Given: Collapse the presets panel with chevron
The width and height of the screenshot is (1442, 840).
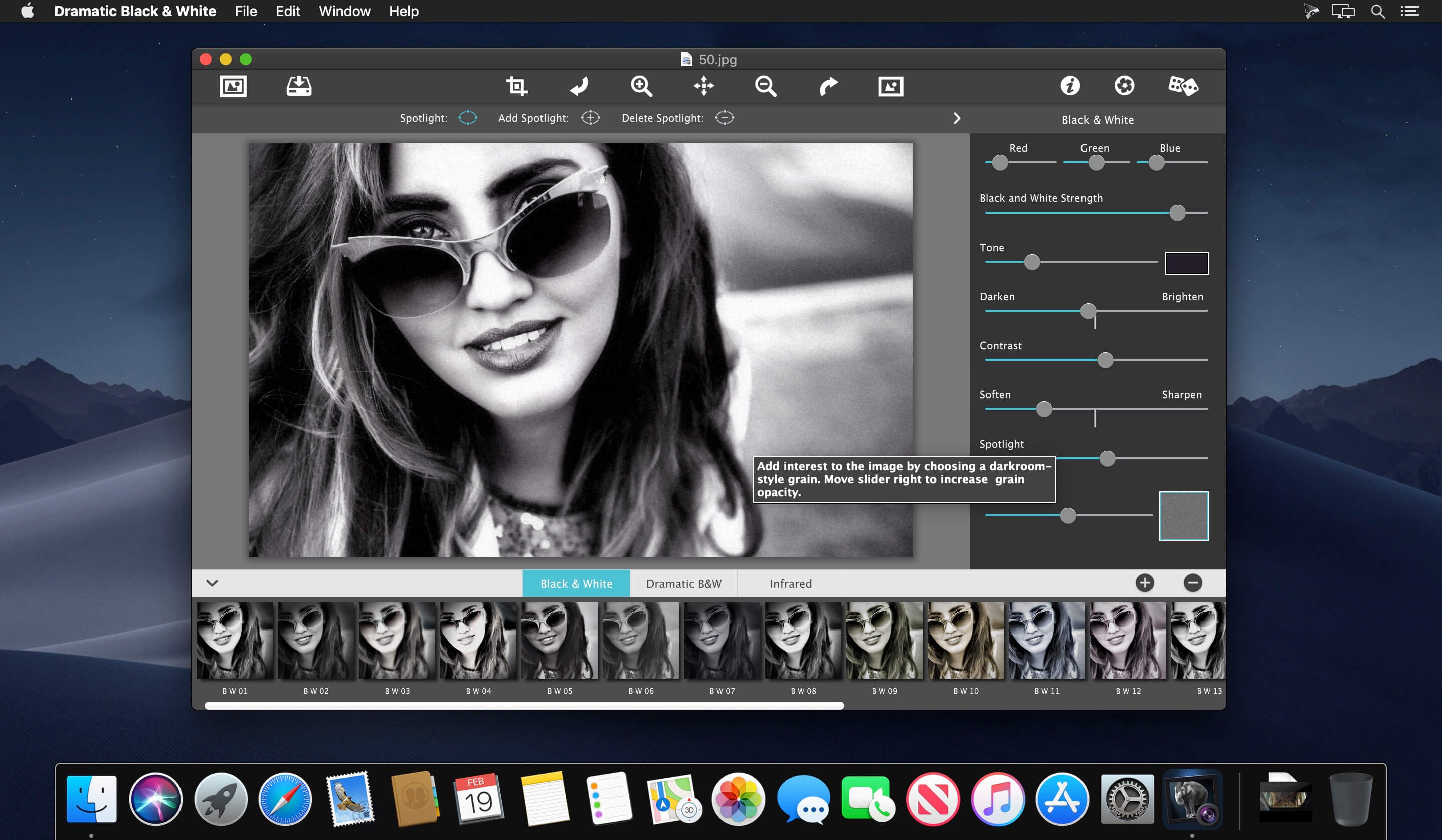Looking at the screenshot, I should [x=212, y=583].
